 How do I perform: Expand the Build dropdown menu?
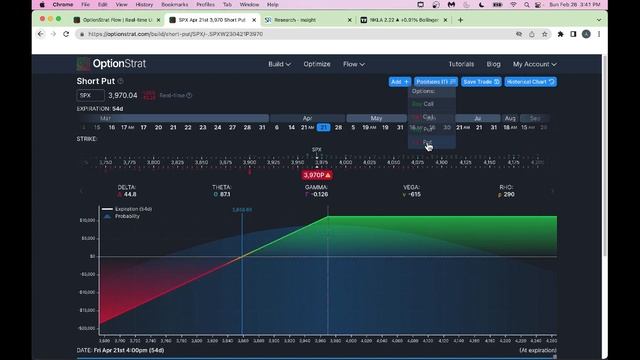(x=280, y=64)
